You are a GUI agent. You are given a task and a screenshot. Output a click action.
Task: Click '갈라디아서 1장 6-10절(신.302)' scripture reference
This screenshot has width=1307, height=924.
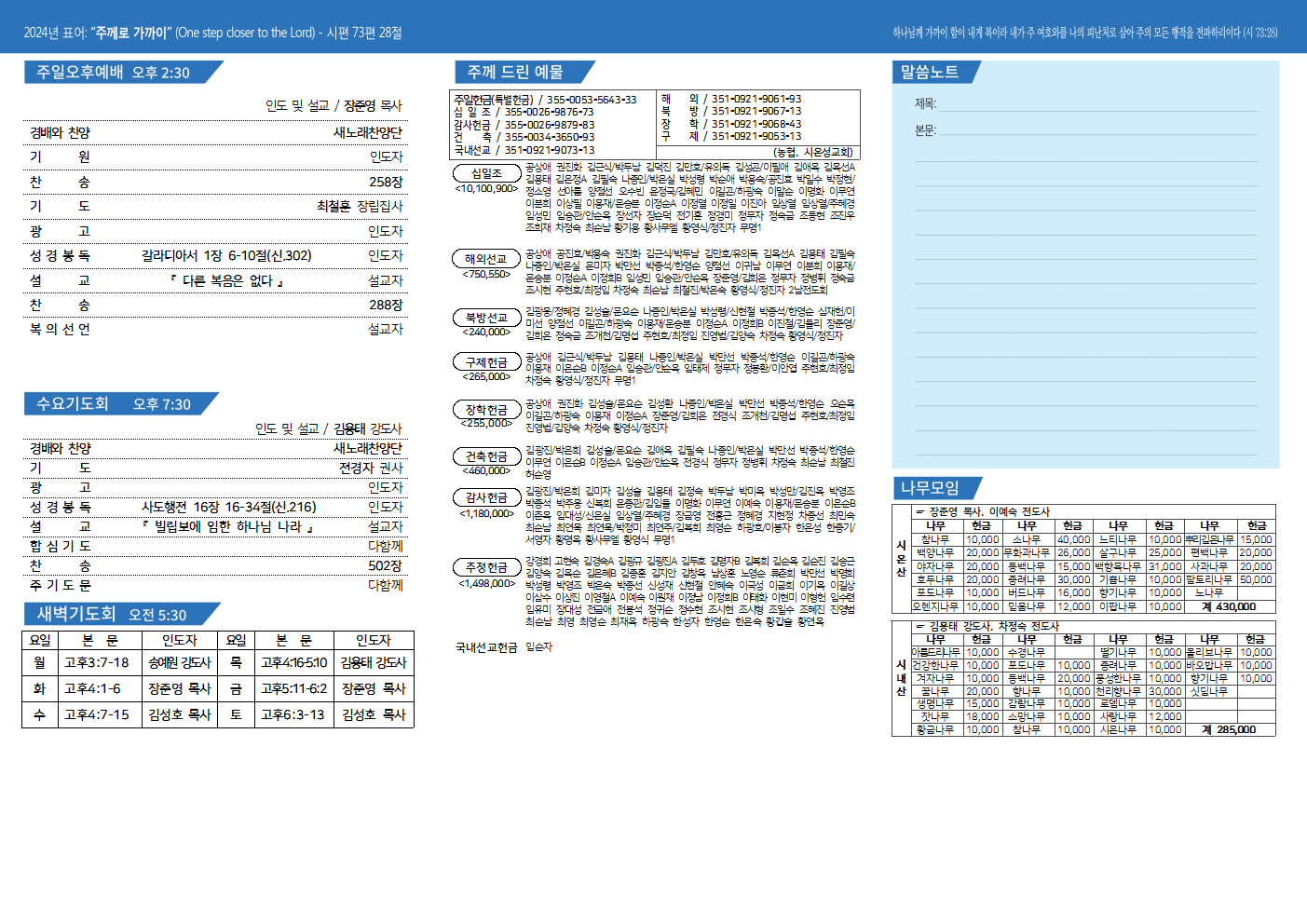[226, 255]
